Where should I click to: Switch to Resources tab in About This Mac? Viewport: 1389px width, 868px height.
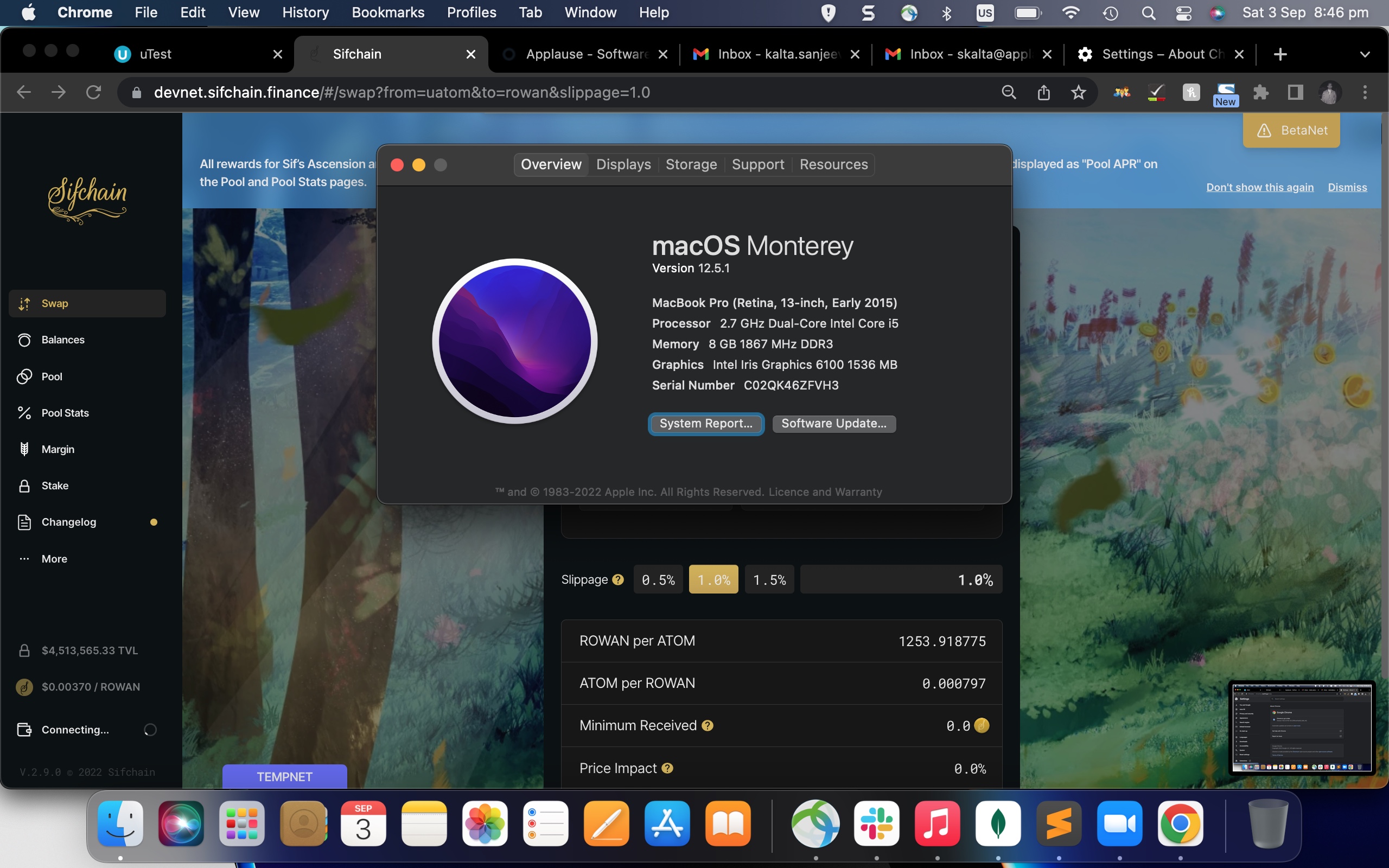[833, 164]
